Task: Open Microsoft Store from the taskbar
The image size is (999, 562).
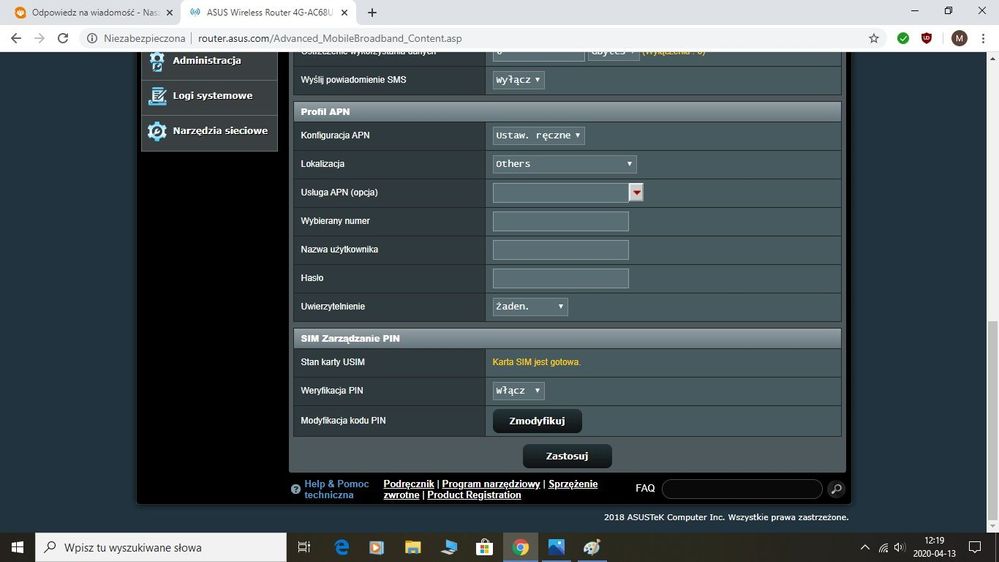Action: [484, 547]
